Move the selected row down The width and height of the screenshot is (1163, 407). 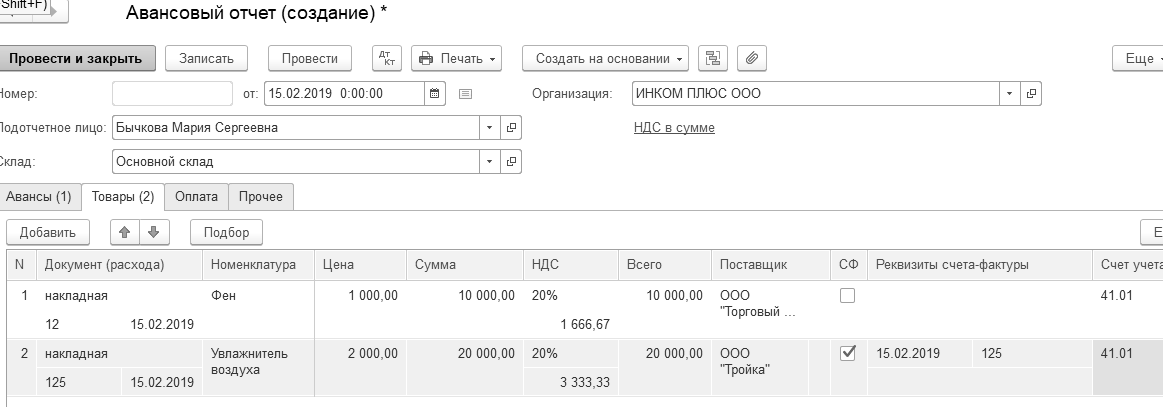(x=153, y=232)
